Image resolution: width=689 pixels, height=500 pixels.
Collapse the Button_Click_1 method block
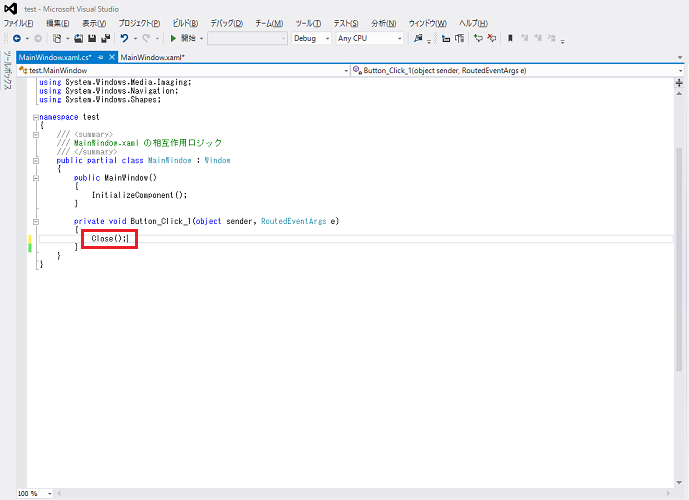tap(36, 222)
